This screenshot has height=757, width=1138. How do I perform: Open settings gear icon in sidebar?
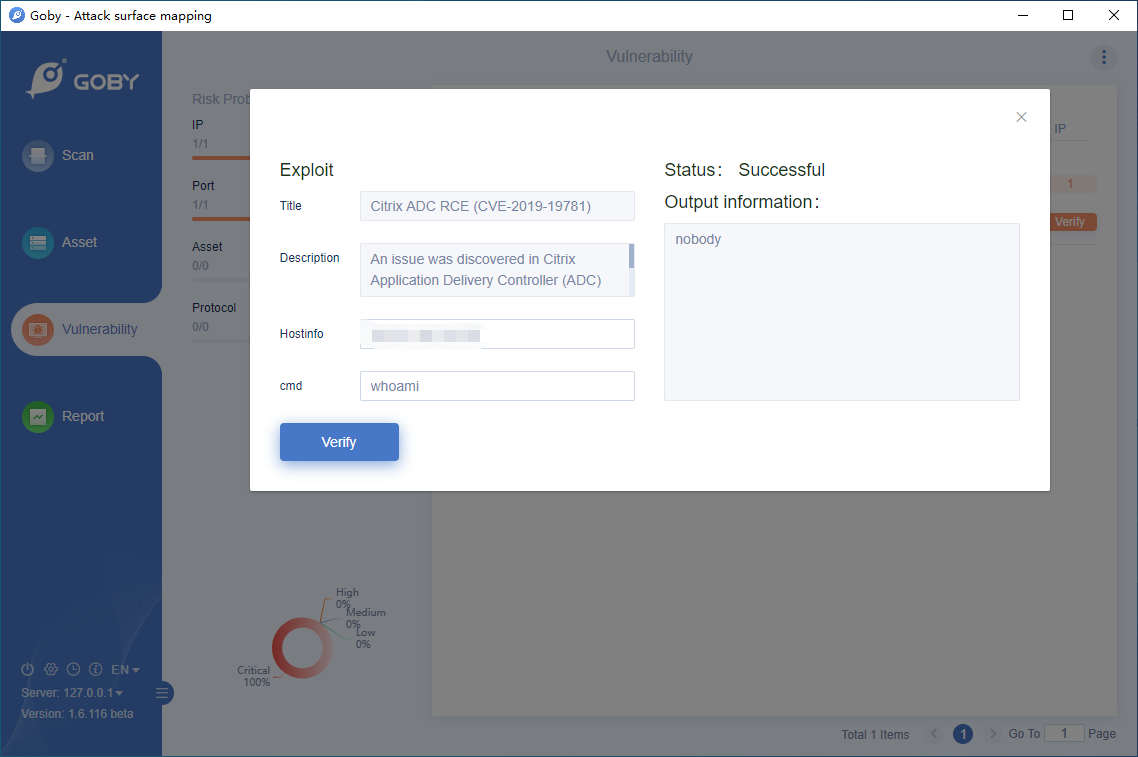(51, 669)
